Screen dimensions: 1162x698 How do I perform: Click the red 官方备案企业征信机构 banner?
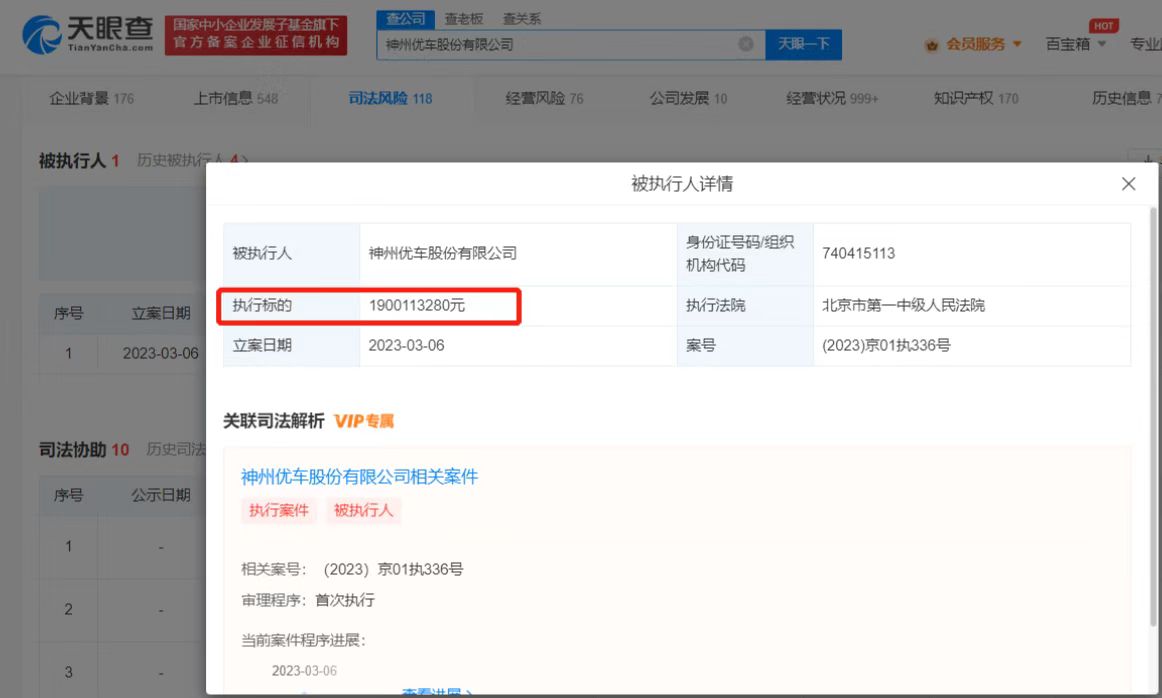pyautogui.click(x=256, y=35)
